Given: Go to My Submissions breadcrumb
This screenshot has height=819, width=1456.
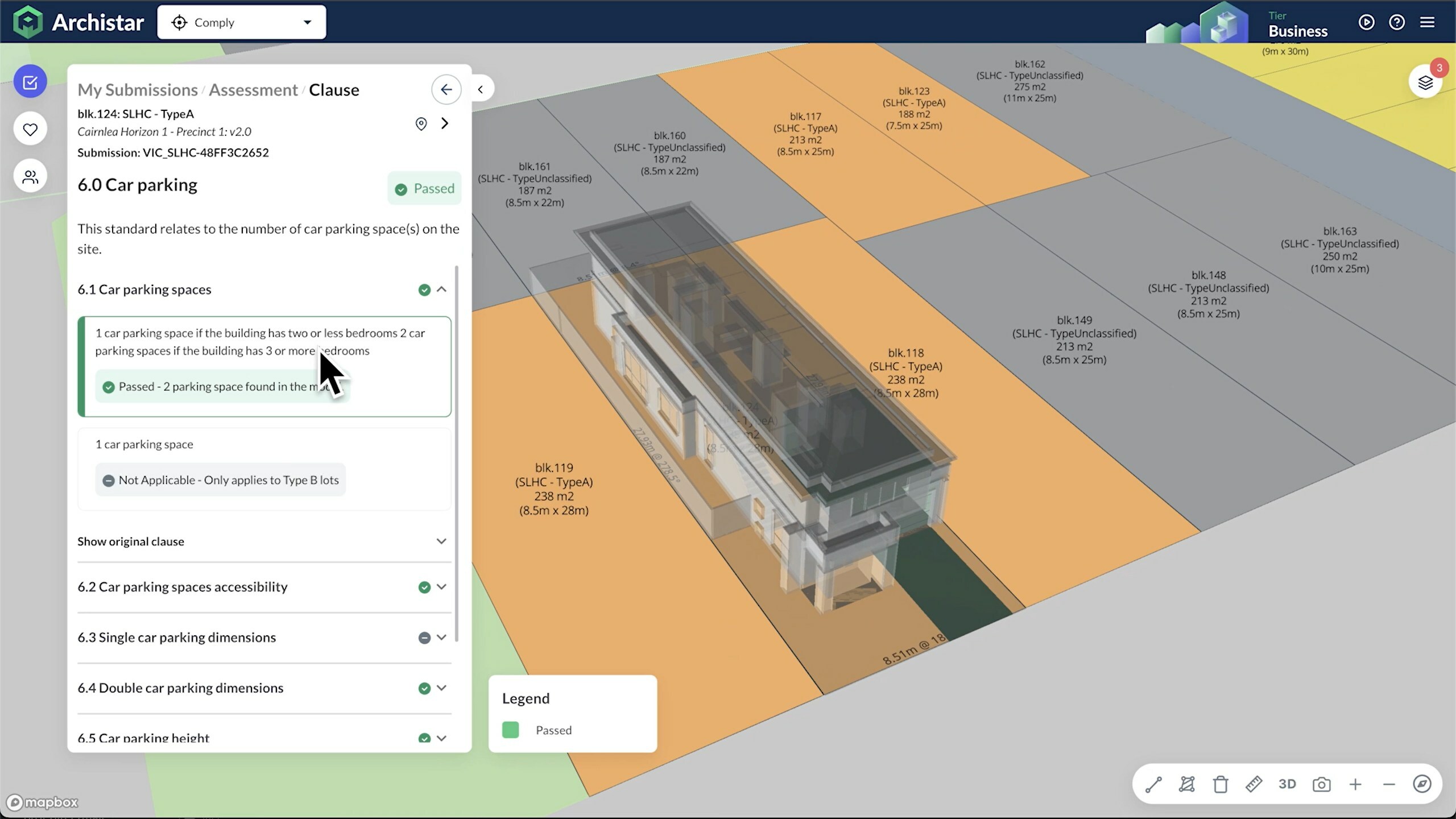Looking at the screenshot, I should tap(138, 90).
